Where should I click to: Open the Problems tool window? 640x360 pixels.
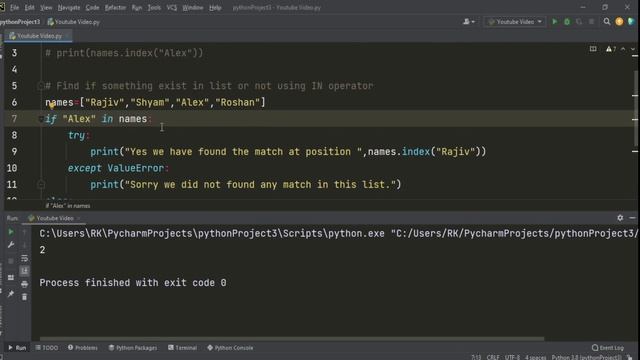pyautogui.click(x=83, y=348)
